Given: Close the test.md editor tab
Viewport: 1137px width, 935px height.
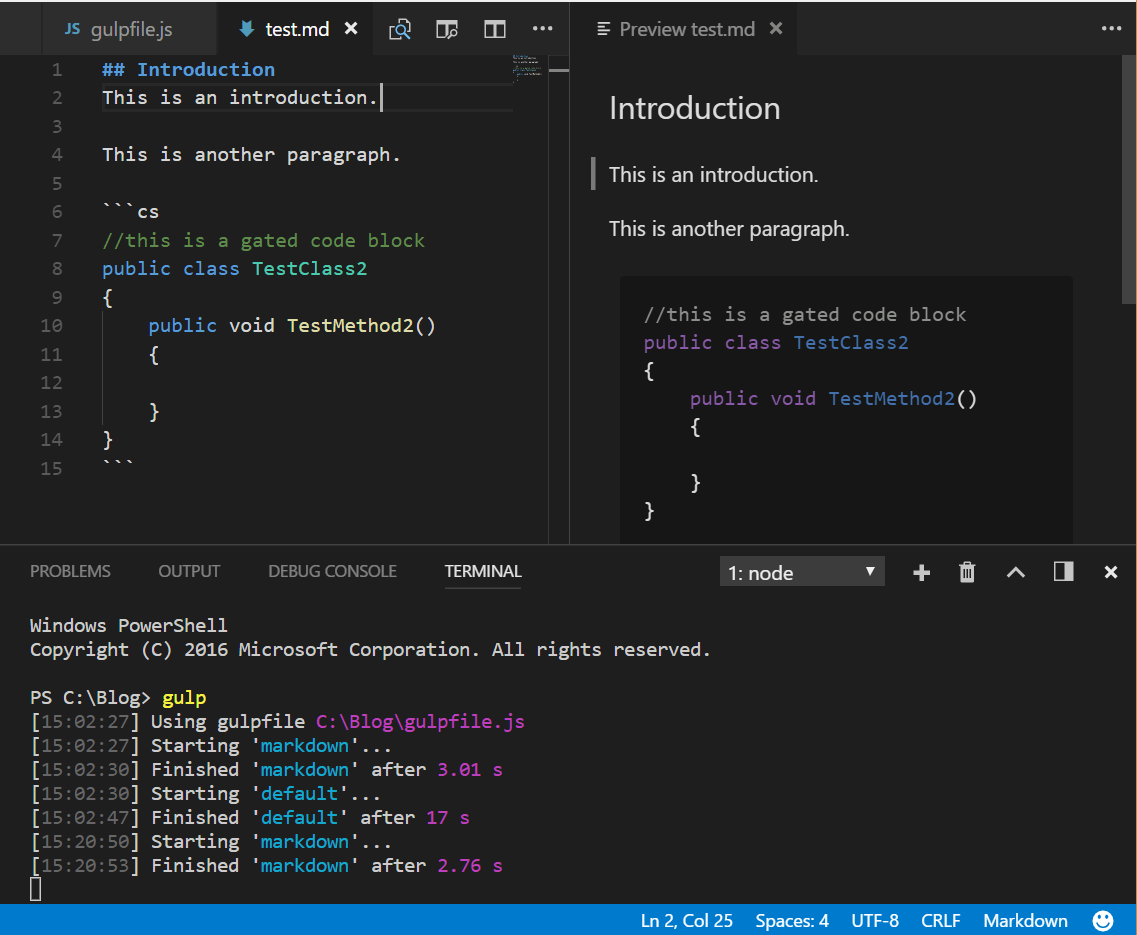Looking at the screenshot, I should (351, 28).
